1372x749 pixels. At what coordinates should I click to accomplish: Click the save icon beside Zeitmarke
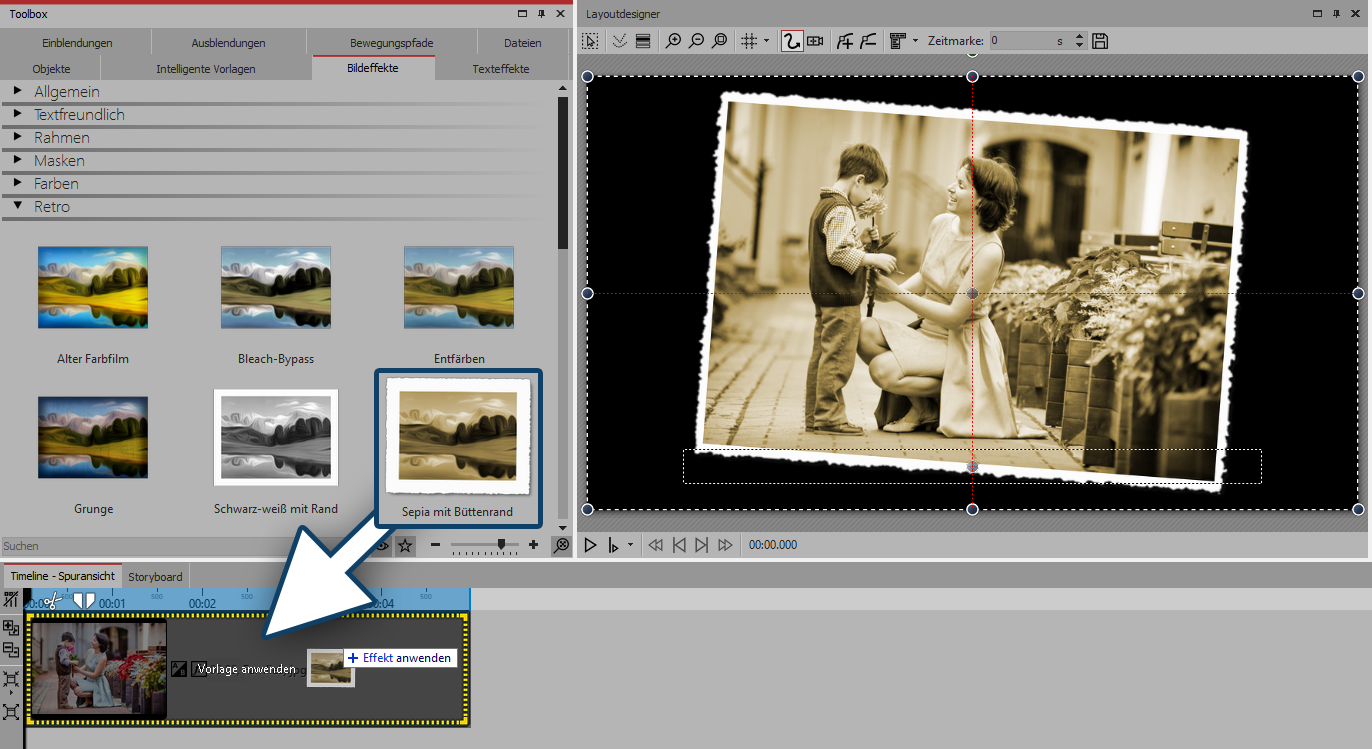click(1100, 41)
